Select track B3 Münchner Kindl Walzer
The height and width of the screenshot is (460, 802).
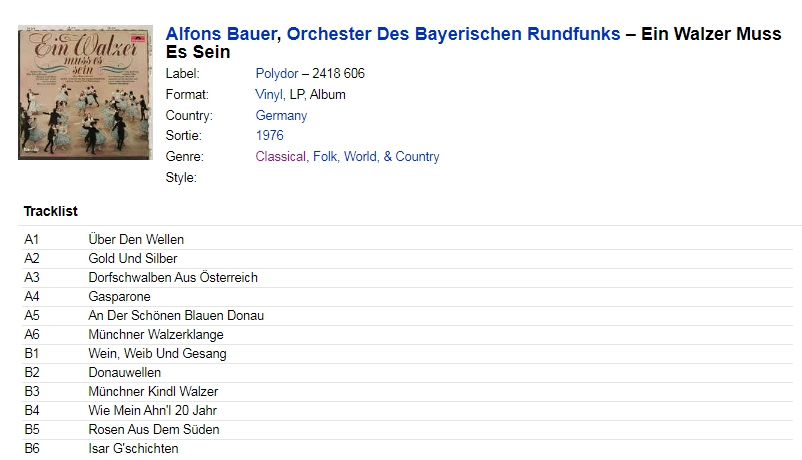point(408,391)
